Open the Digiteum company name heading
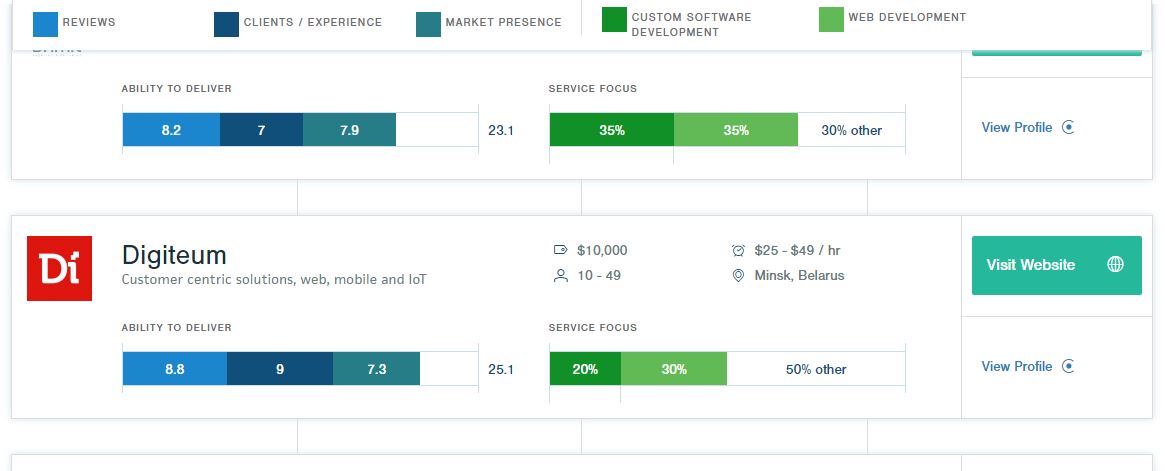This screenshot has width=1165, height=471. click(174, 253)
